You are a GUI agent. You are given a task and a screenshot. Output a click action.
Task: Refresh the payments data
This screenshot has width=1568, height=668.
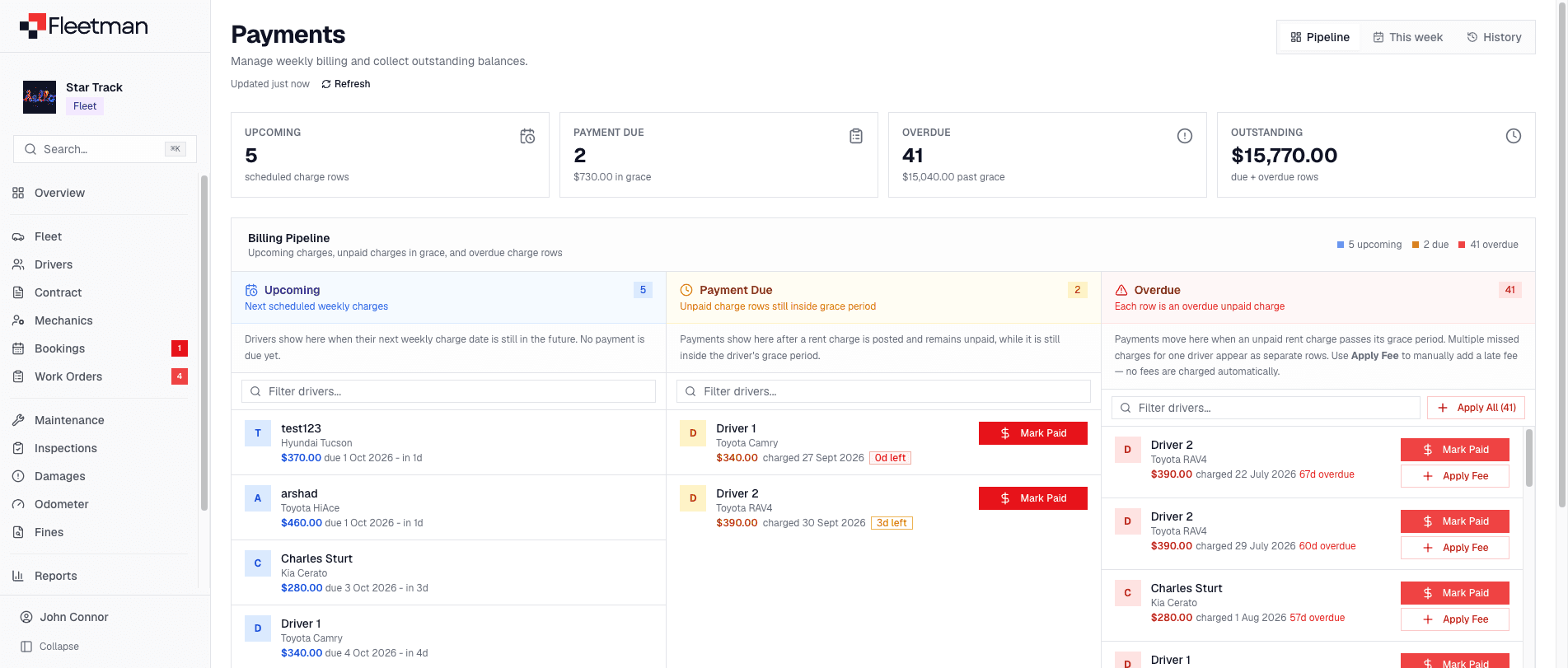point(346,84)
